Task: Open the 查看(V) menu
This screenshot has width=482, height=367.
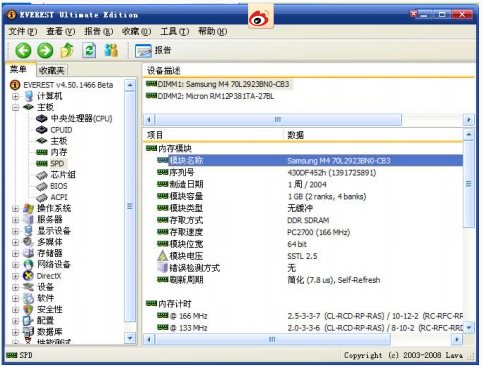Action: tap(60, 31)
